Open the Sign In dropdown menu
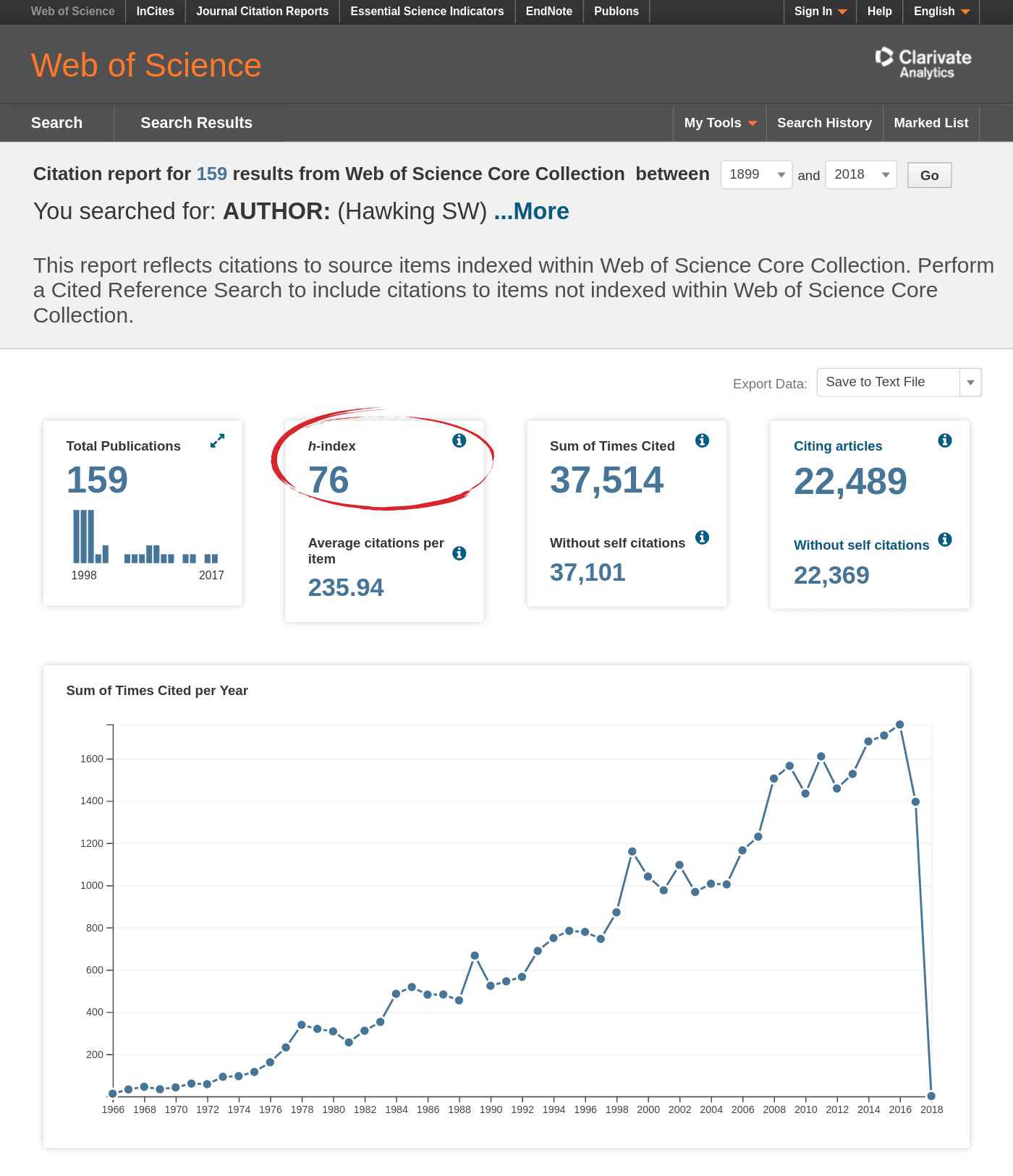The image size is (1013, 1176). [x=820, y=12]
